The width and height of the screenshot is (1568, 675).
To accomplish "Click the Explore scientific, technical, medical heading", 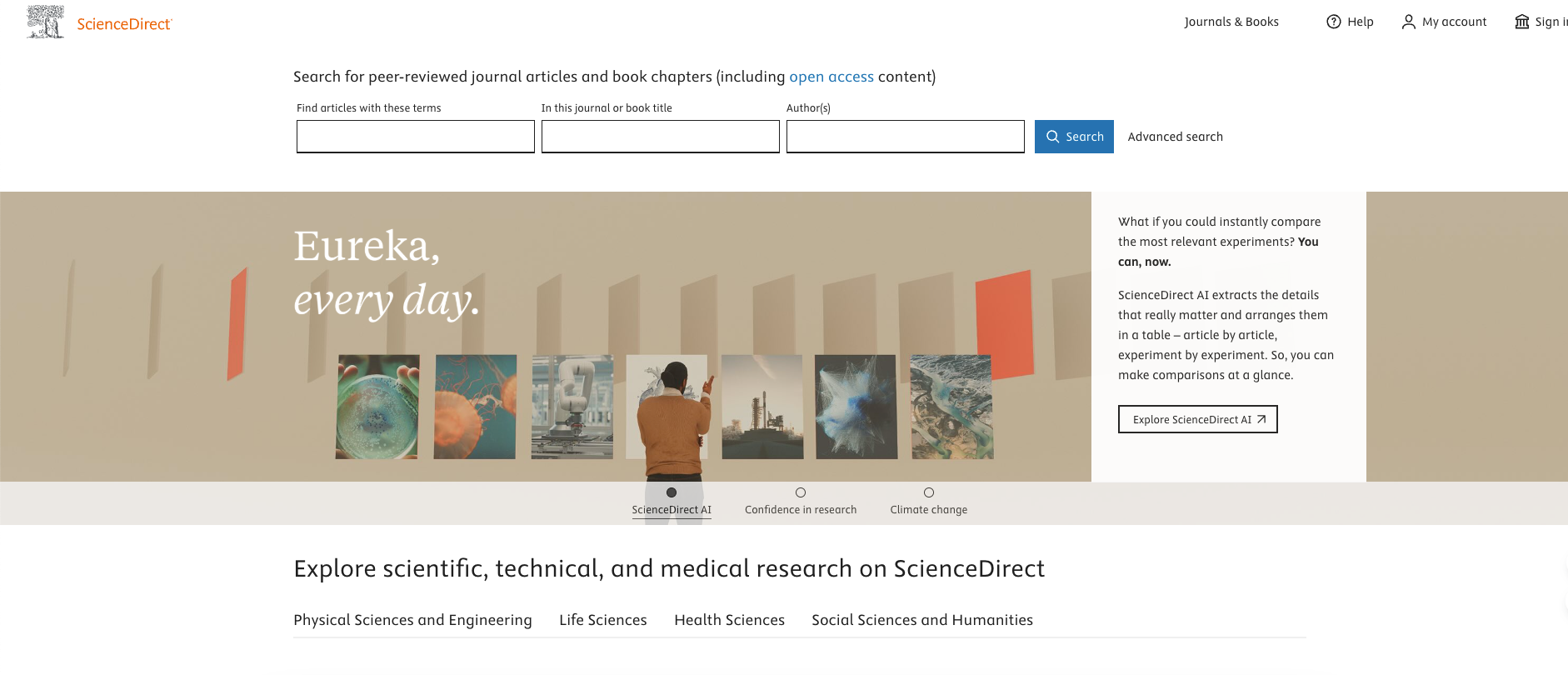I will (x=669, y=568).
